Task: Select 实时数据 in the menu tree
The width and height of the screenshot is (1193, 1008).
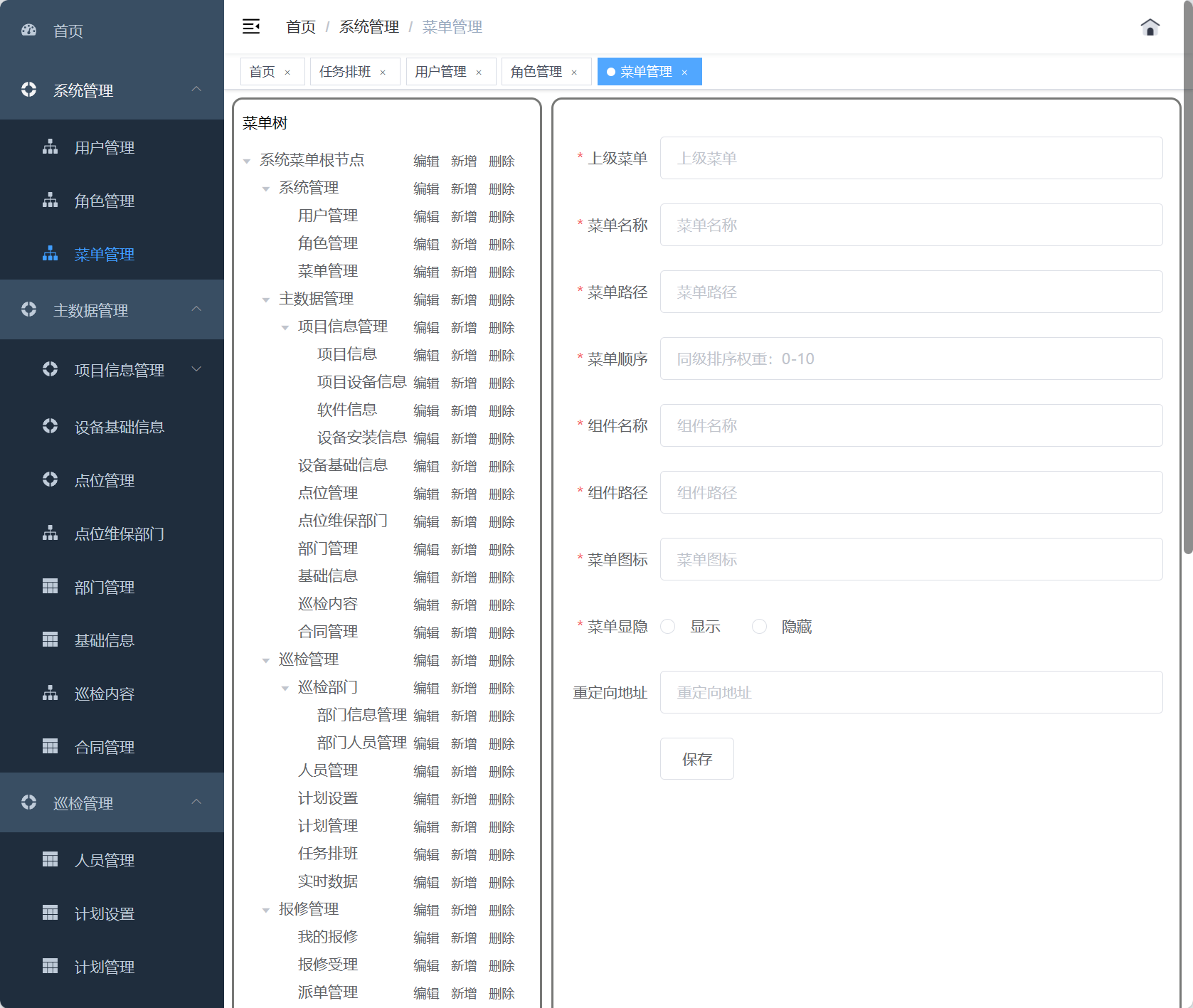Action: tap(328, 881)
